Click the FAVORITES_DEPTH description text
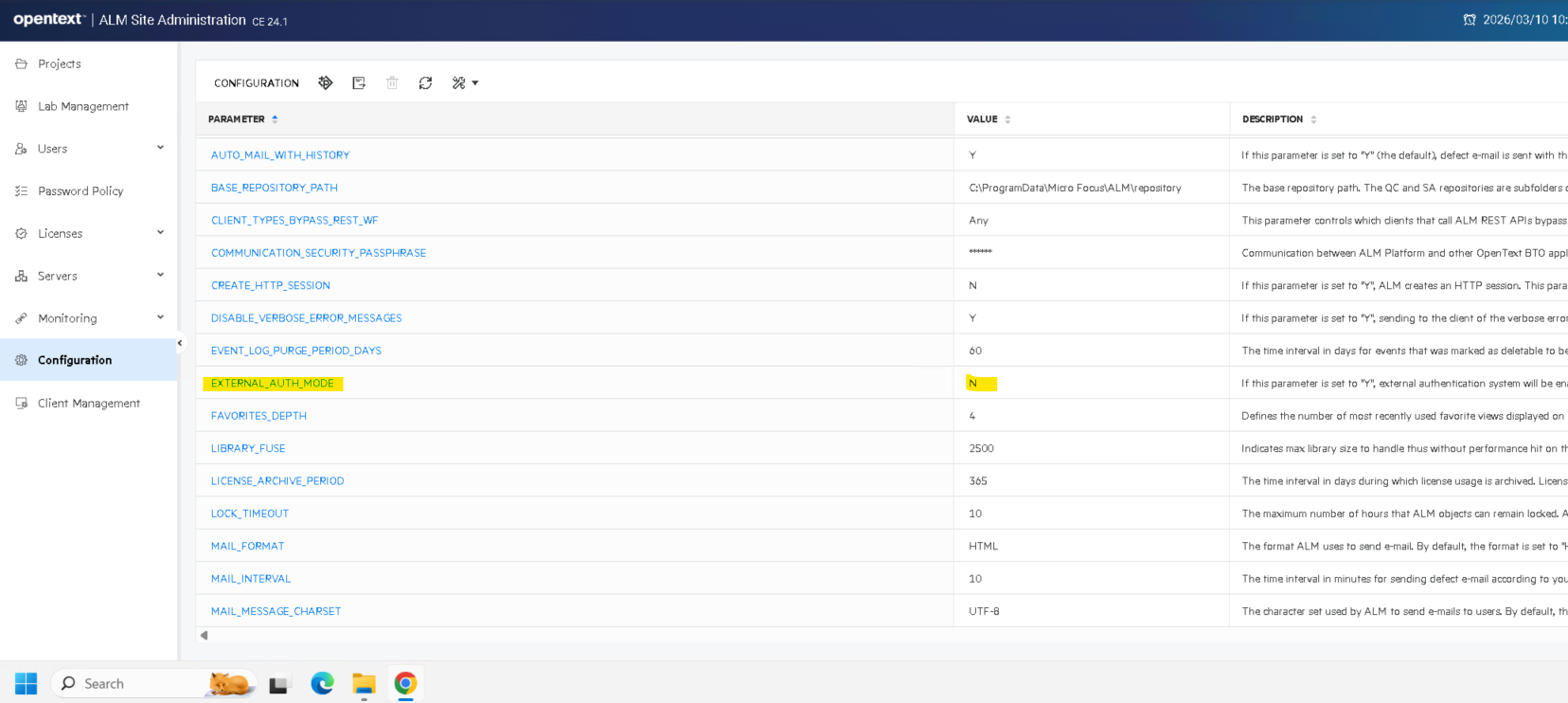 tap(1403, 416)
